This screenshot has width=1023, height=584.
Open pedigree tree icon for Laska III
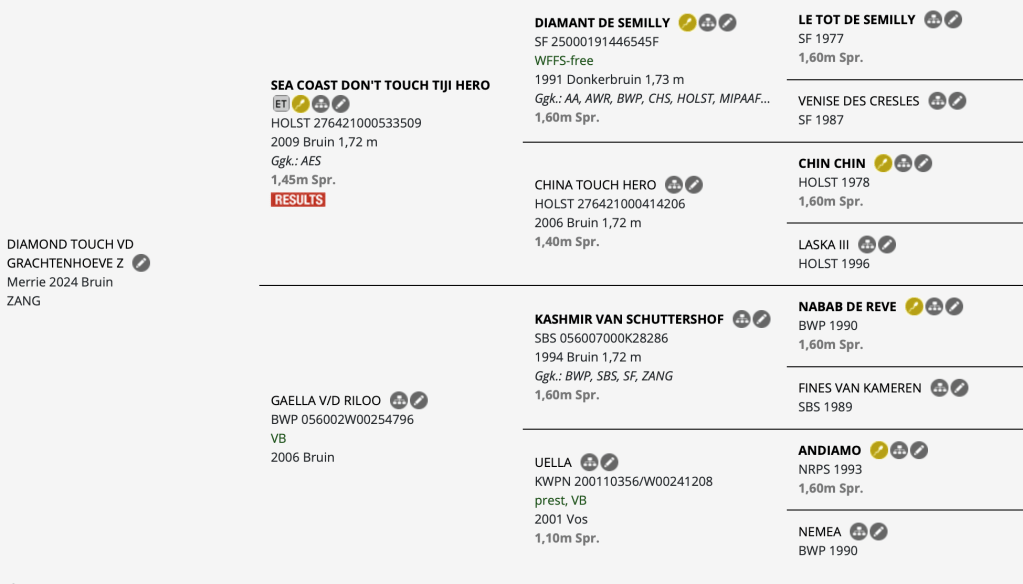coord(867,244)
